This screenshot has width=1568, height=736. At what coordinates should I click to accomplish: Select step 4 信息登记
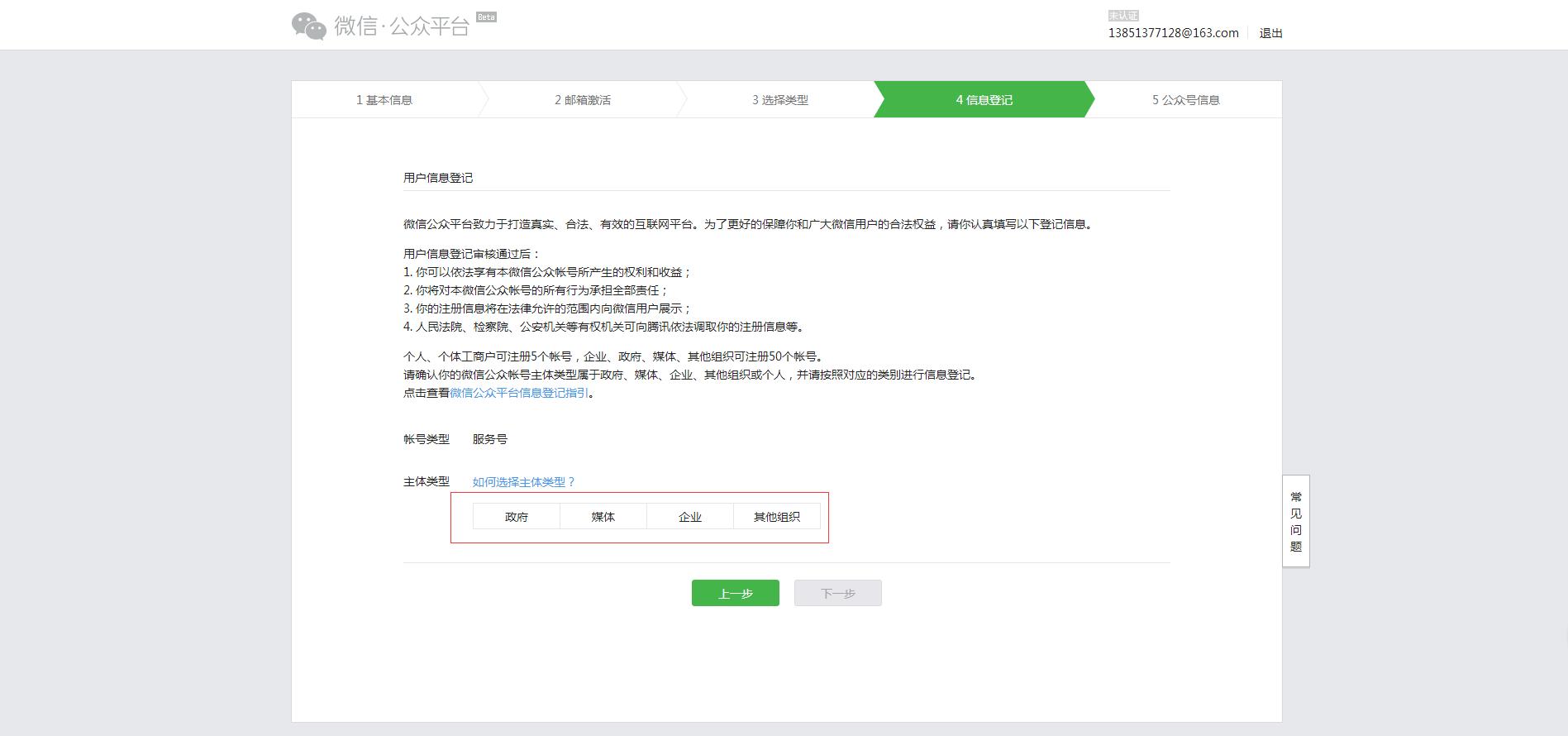[984, 100]
